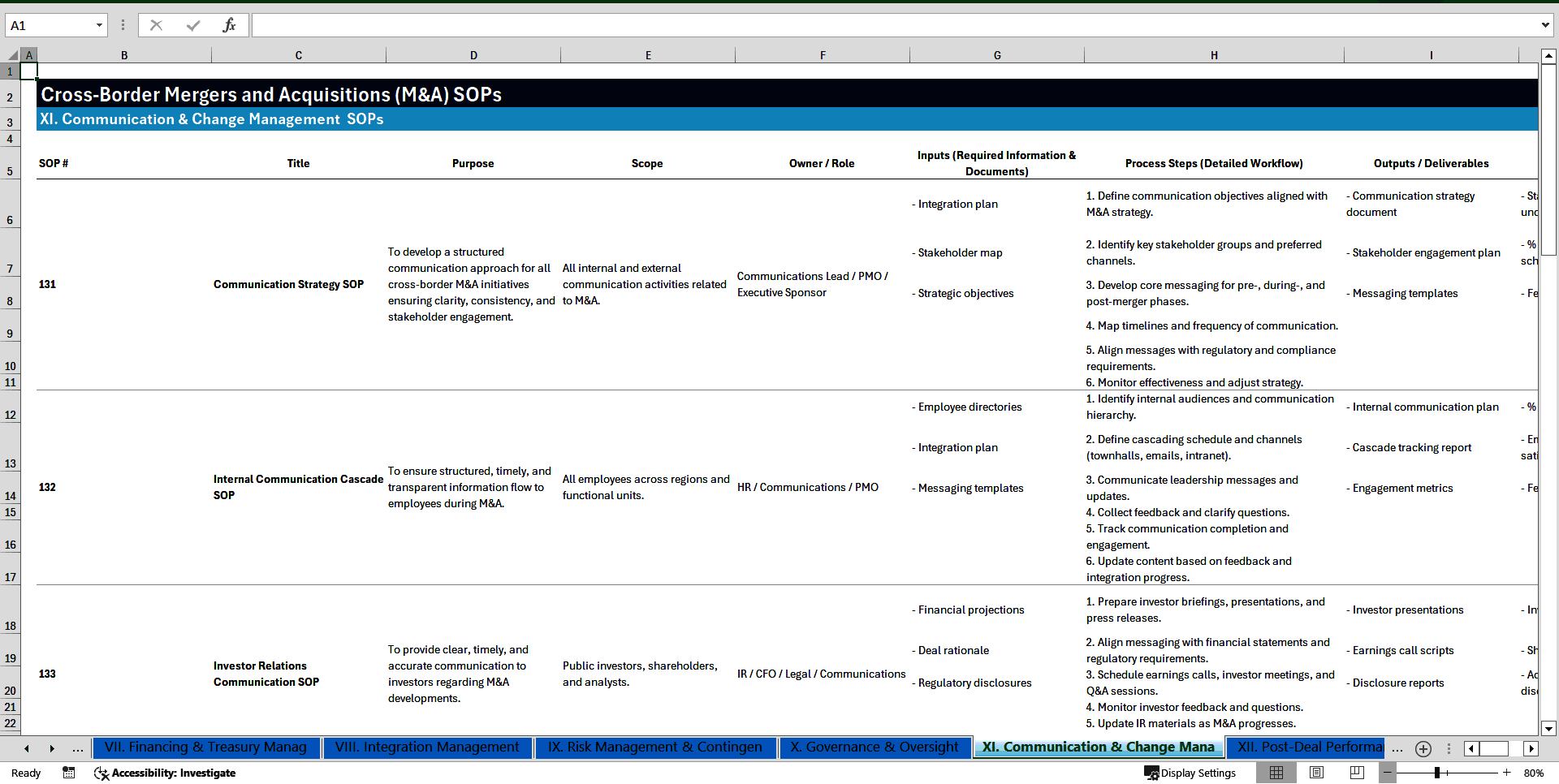Screen dimensions: 1559x784
Task: Select the Normal view icon in status bar
Action: coord(1276,773)
